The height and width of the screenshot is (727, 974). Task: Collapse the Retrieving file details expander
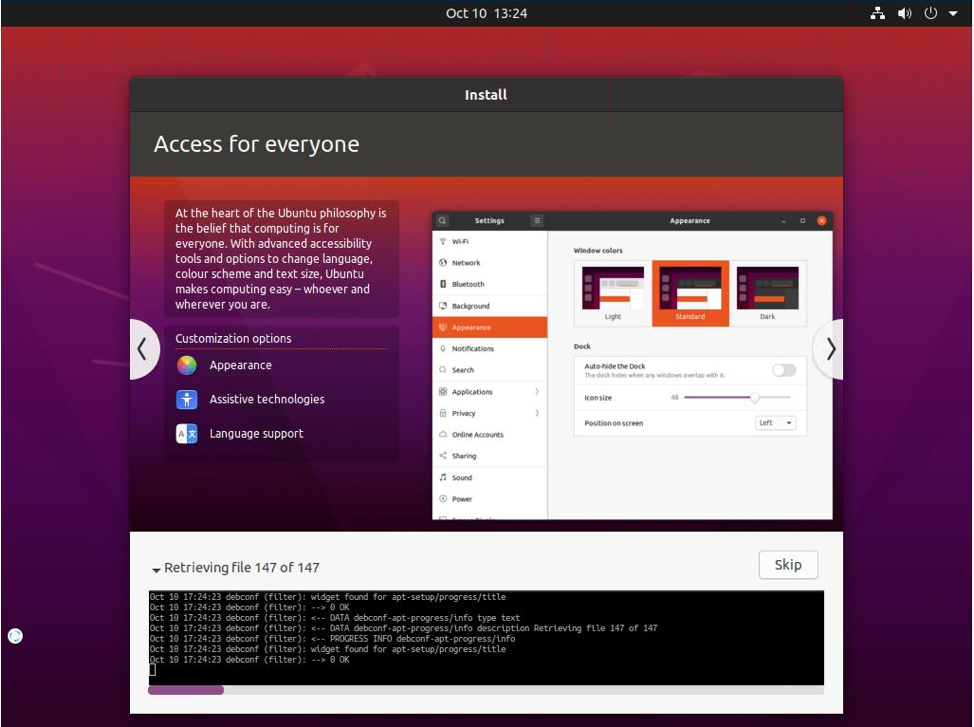(156, 569)
